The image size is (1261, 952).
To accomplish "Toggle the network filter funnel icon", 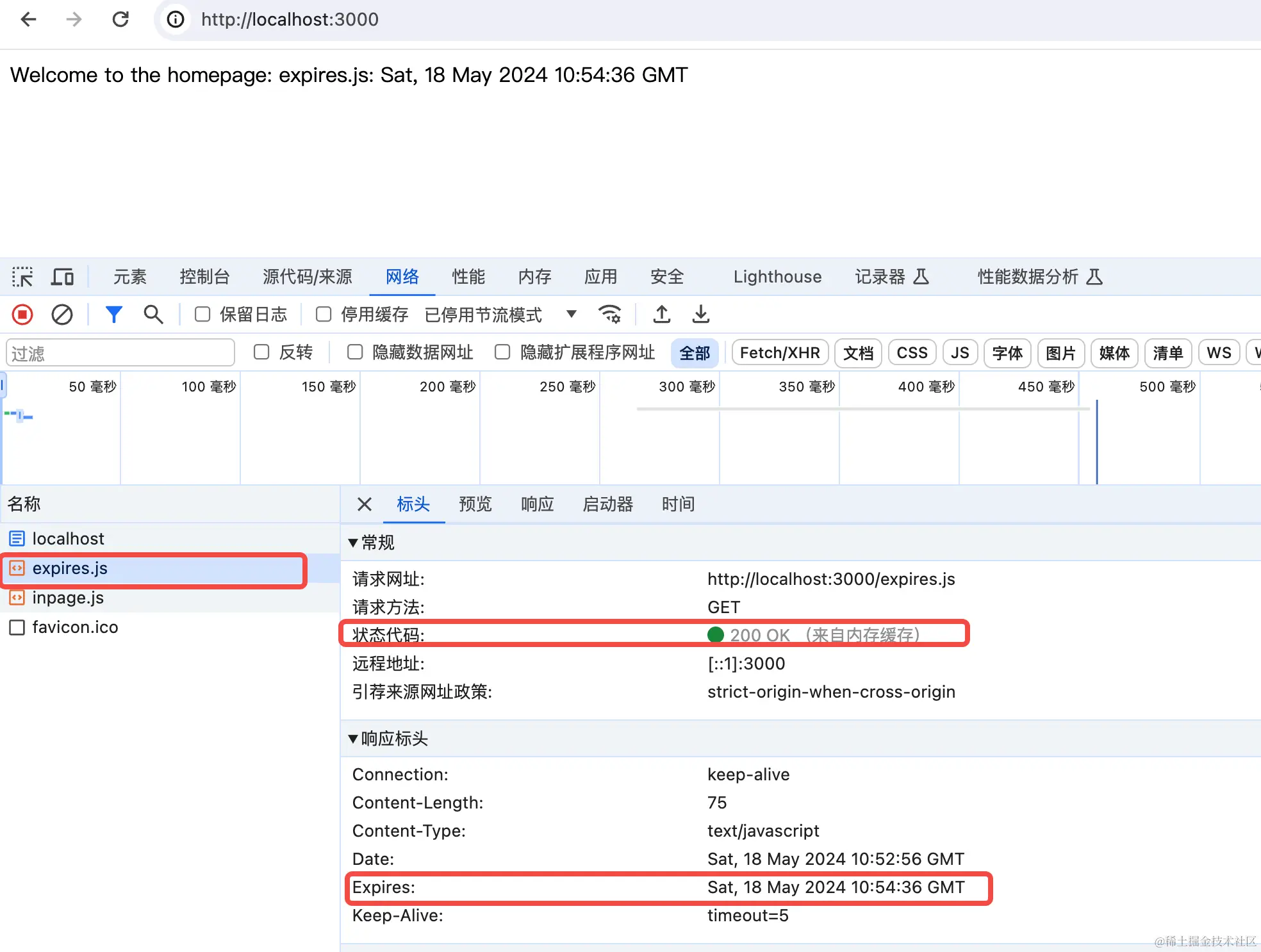I will (x=114, y=315).
